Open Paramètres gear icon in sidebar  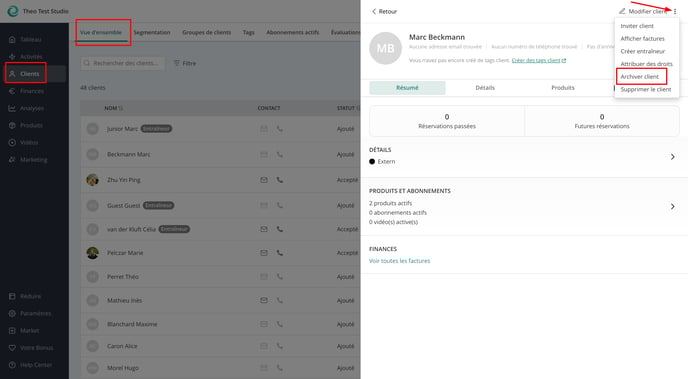tap(12, 313)
